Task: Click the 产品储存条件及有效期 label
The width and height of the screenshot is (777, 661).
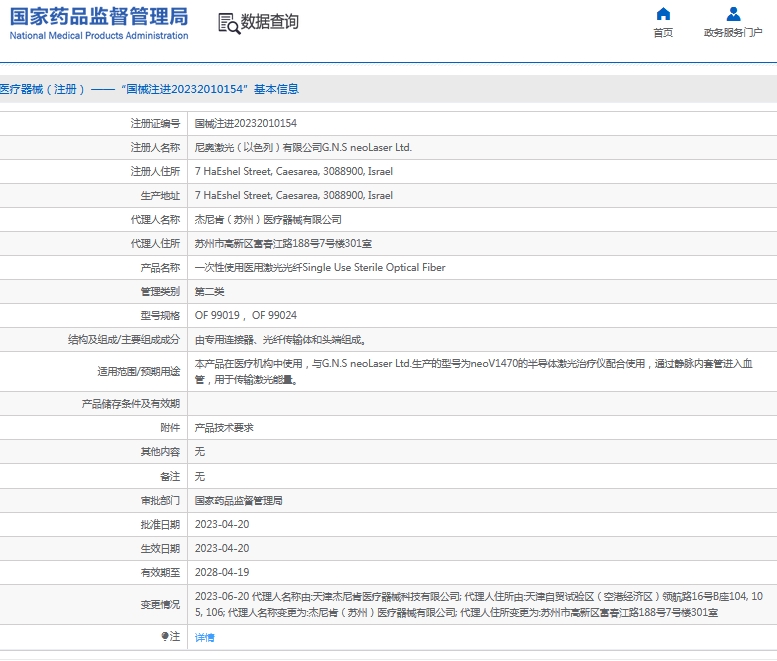Action: click(131, 404)
